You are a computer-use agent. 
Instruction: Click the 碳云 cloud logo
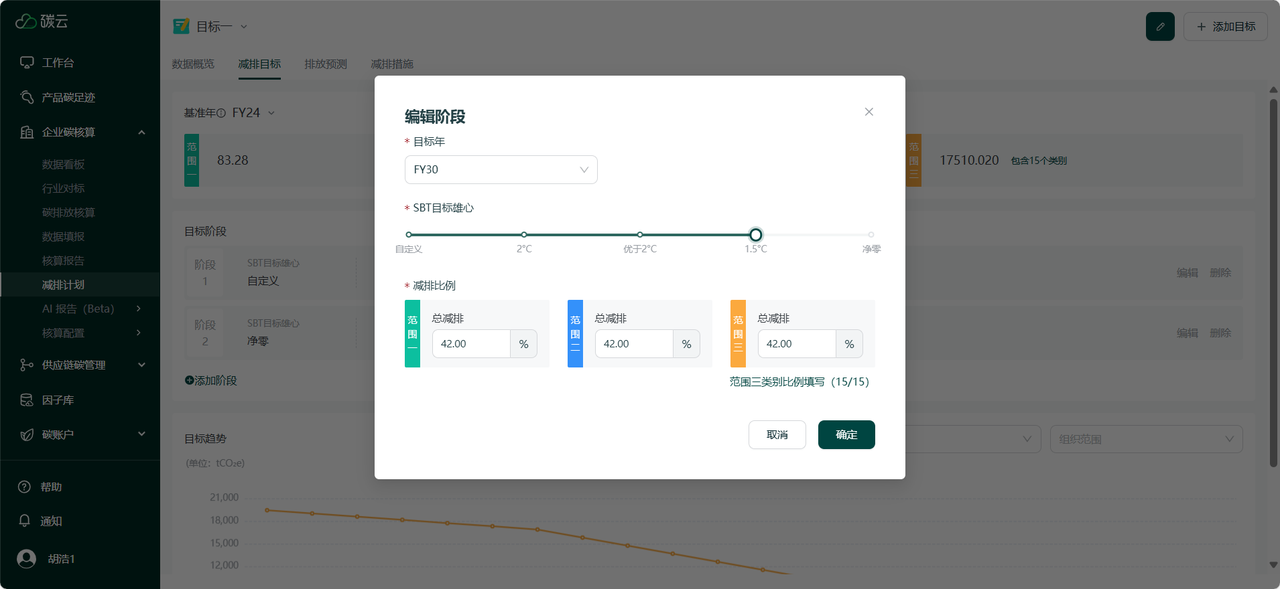(x=26, y=21)
